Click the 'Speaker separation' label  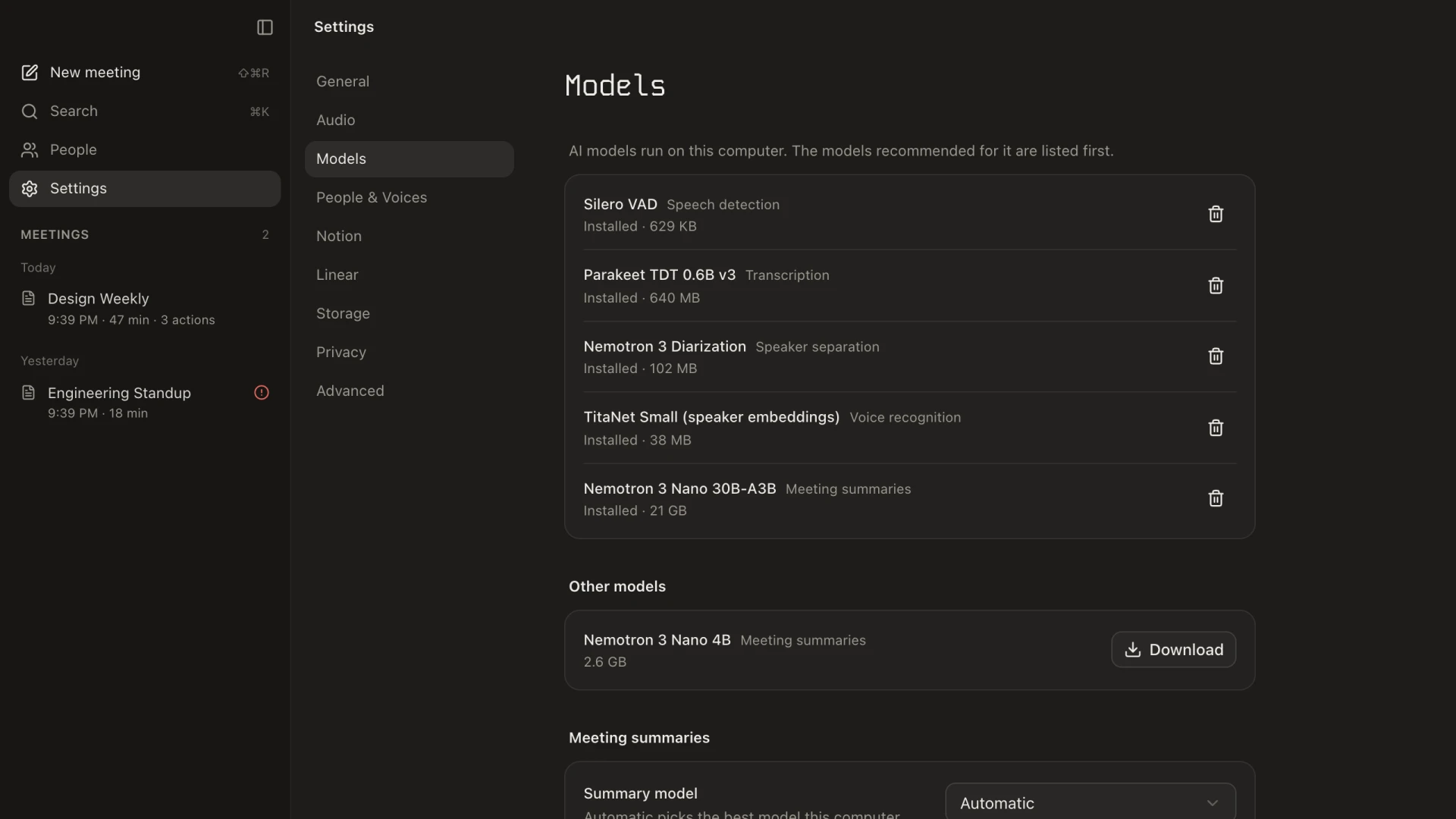817,347
